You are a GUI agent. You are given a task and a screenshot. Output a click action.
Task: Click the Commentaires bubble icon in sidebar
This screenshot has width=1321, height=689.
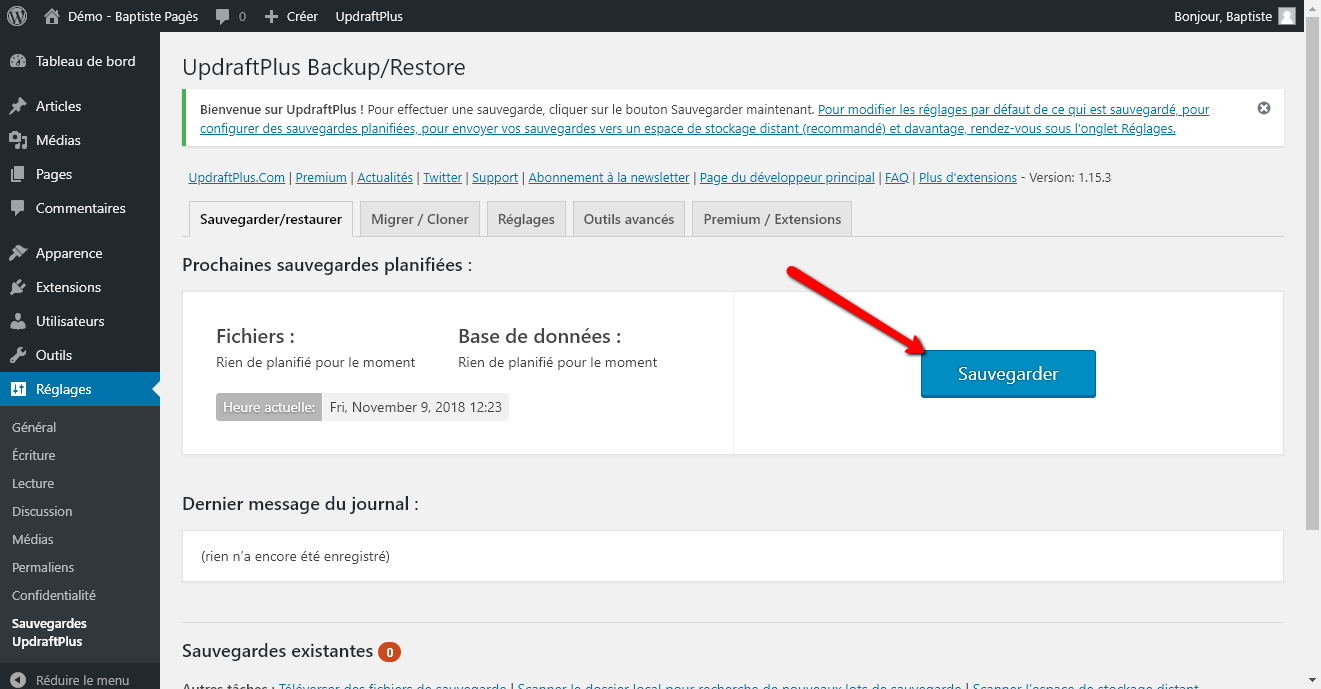click(18, 208)
